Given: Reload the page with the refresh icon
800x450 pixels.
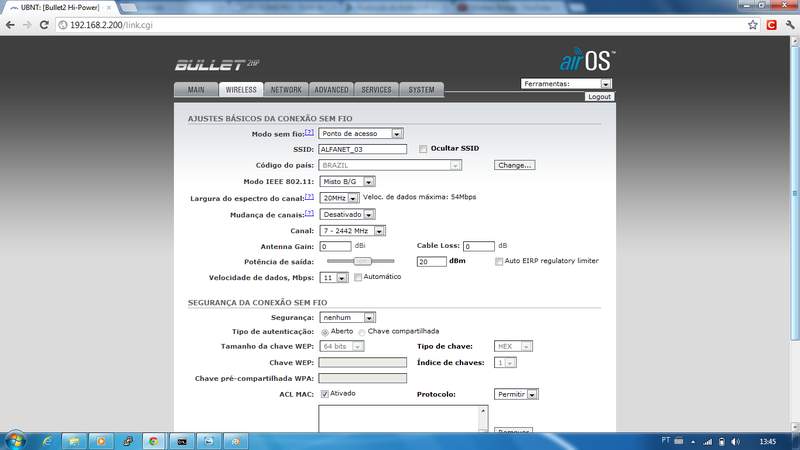Looking at the screenshot, I should coord(44,25).
